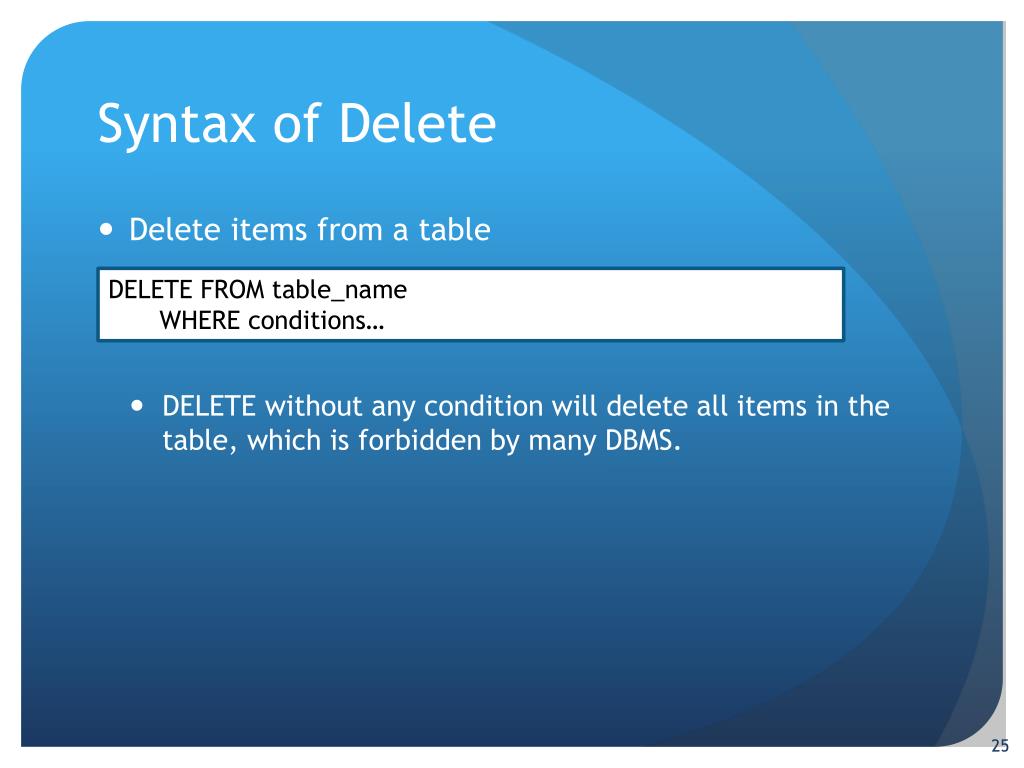The width and height of the screenshot is (1024, 768).
Task: Click the word "without" in the second bullet
Action: click(x=313, y=406)
